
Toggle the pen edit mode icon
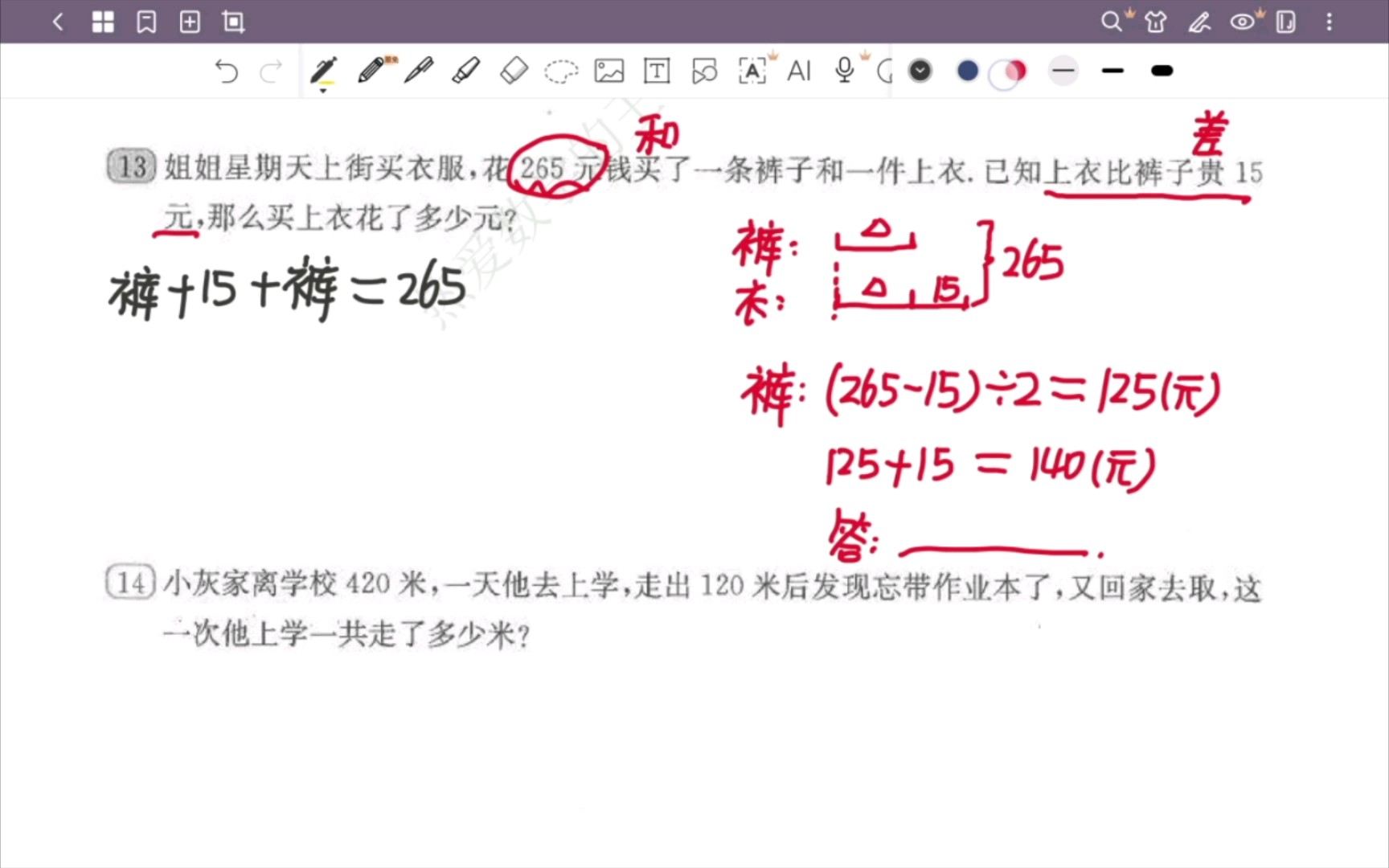pyautogui.click(x=1199, y=22)
